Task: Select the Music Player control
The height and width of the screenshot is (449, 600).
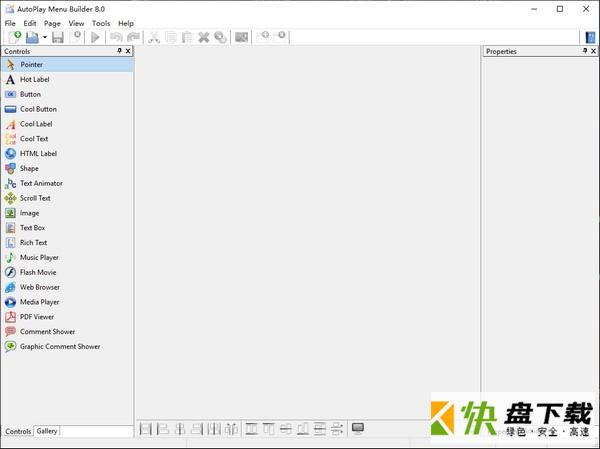Action: click(x=67, y=257)
